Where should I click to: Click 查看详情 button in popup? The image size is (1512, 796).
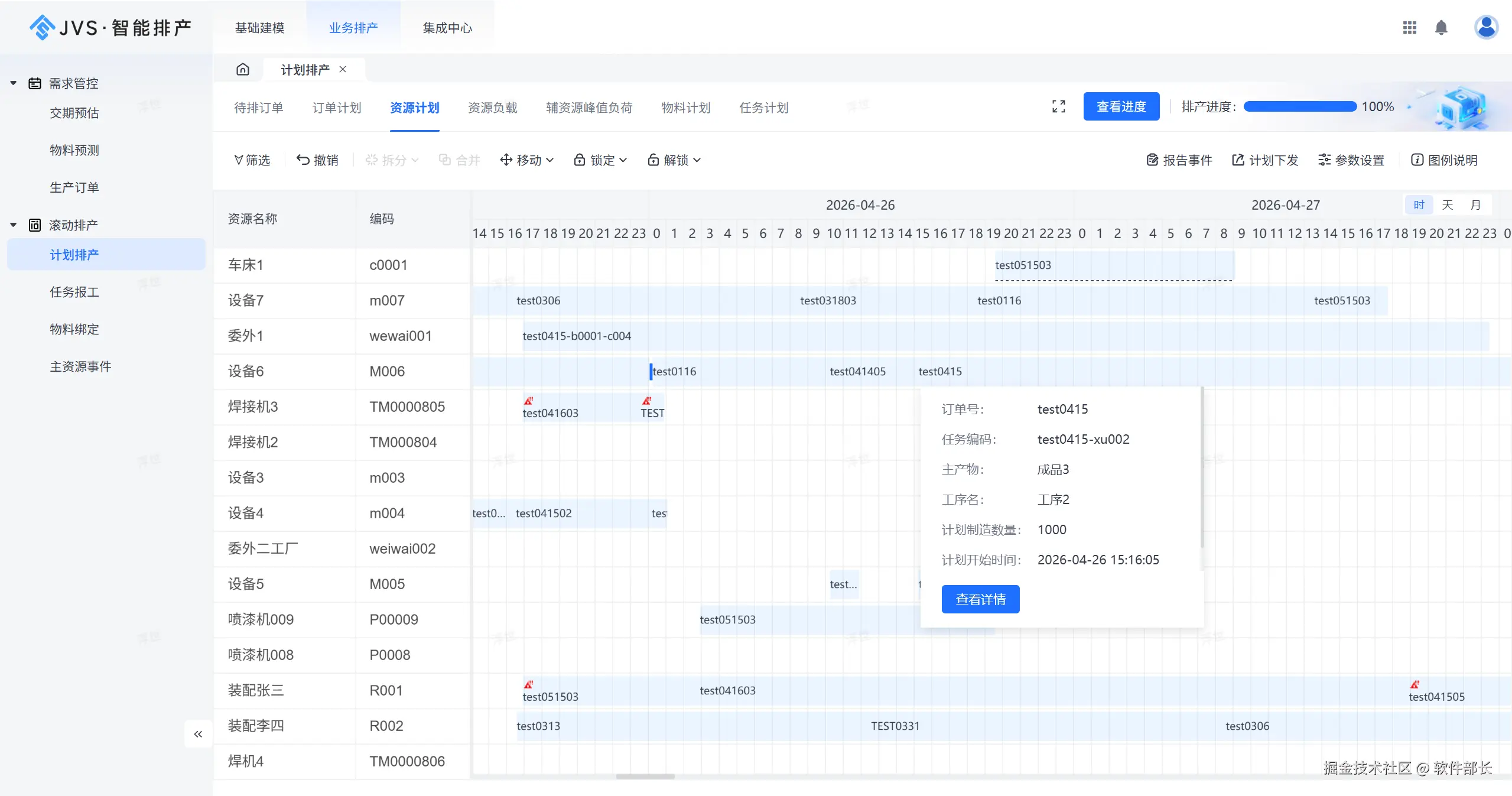(980, 599)
